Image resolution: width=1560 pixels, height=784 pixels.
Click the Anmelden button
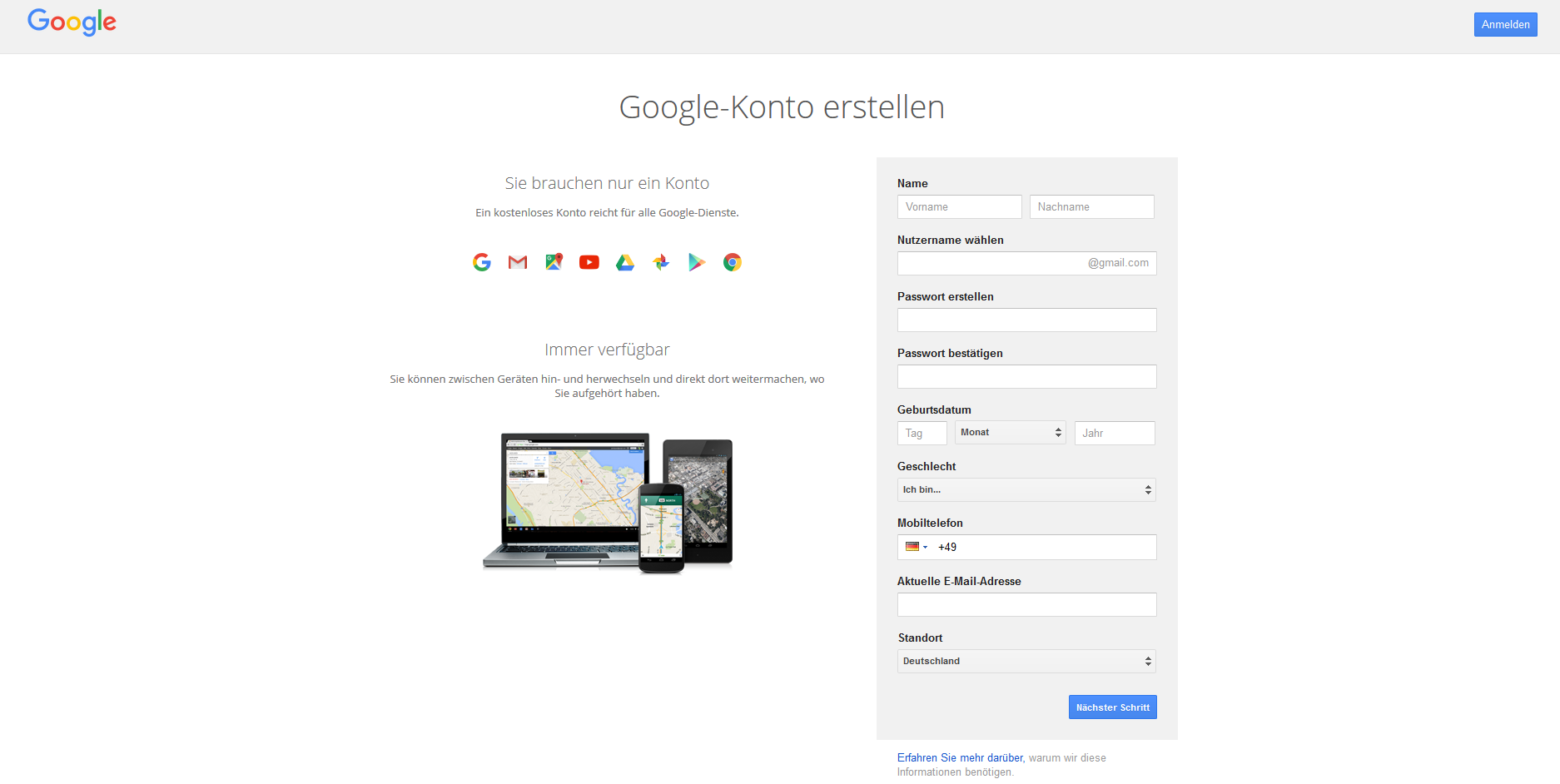pos(1505,24)
